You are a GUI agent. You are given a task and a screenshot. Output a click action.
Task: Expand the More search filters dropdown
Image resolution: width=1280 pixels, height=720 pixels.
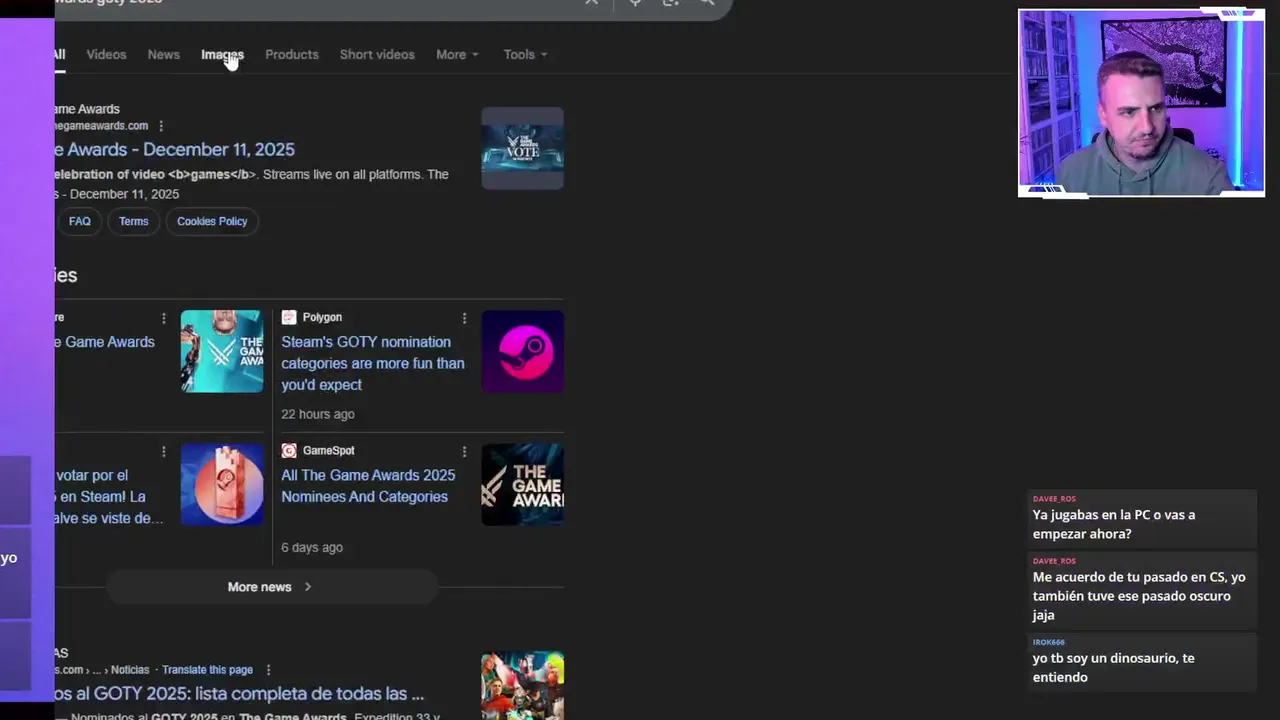[x=457, y=54]
